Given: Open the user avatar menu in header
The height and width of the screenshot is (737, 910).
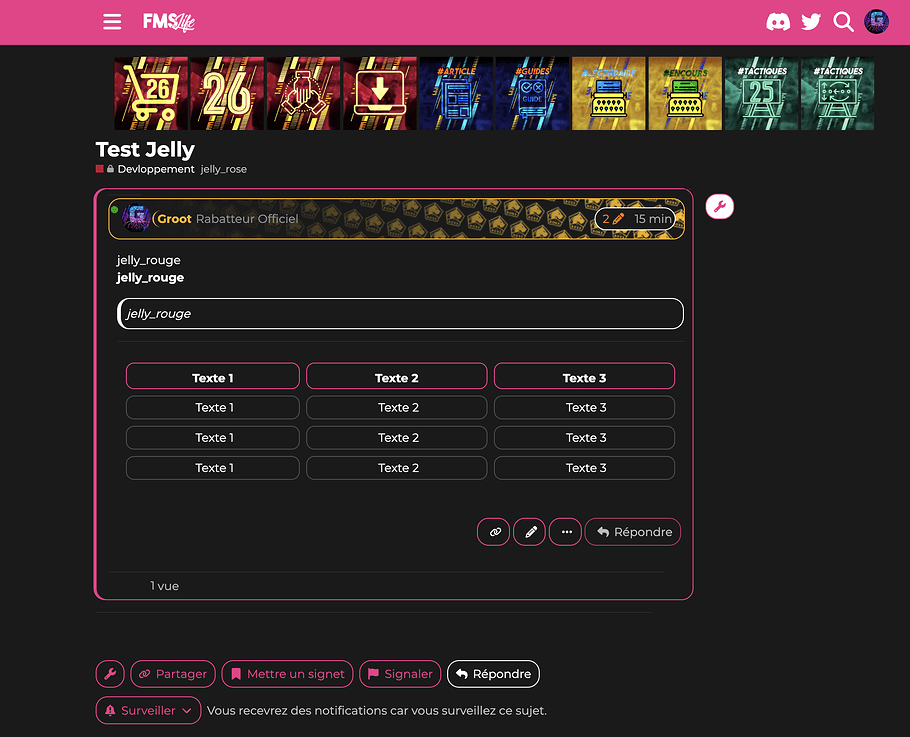Looking at the screenshot, I should pos(877,22).
